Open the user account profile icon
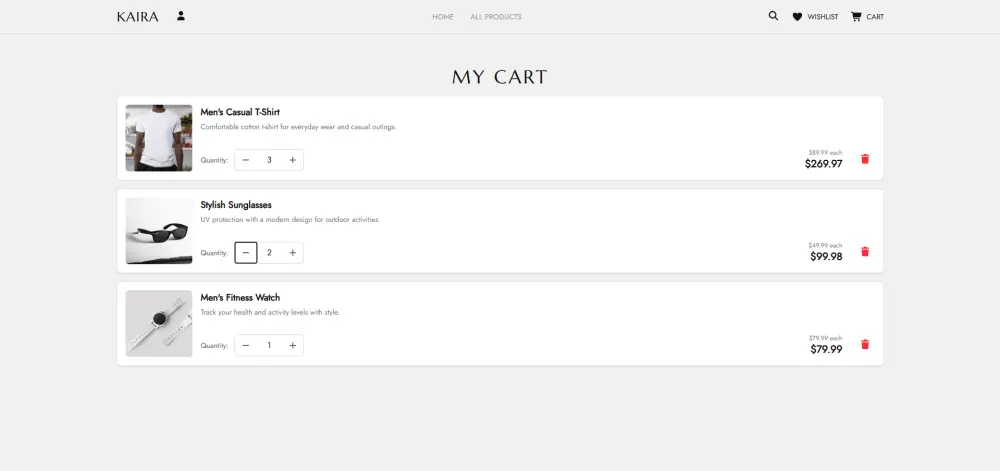 pyautogui.click(x=181, y=16)
